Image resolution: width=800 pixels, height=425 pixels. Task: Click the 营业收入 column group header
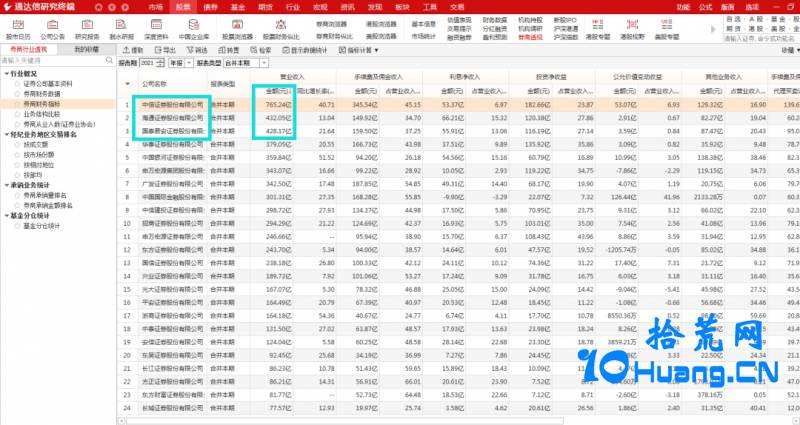[293, 77]
